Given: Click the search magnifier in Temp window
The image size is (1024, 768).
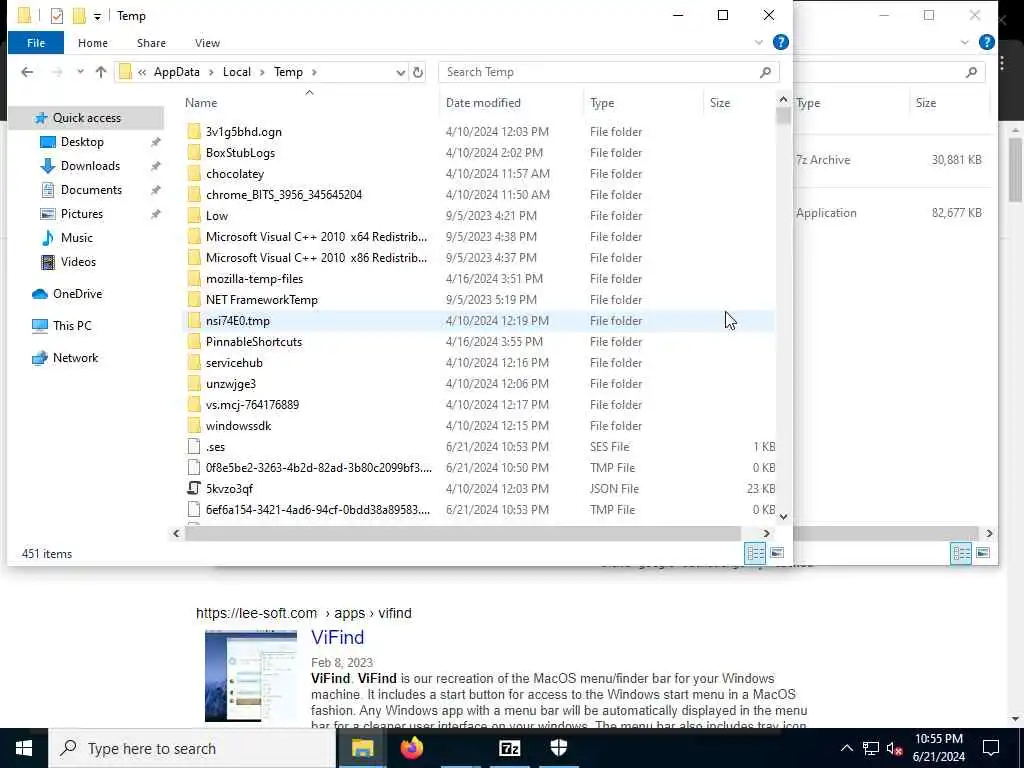Looking at the screenshot, I should tap(765, 72).
